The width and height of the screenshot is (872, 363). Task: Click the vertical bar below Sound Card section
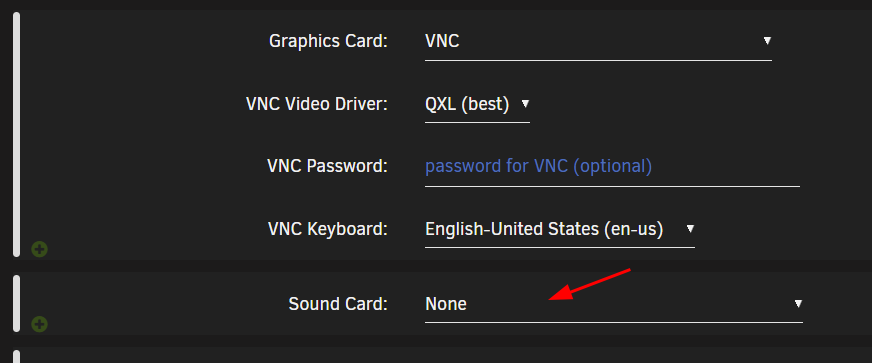17,356
